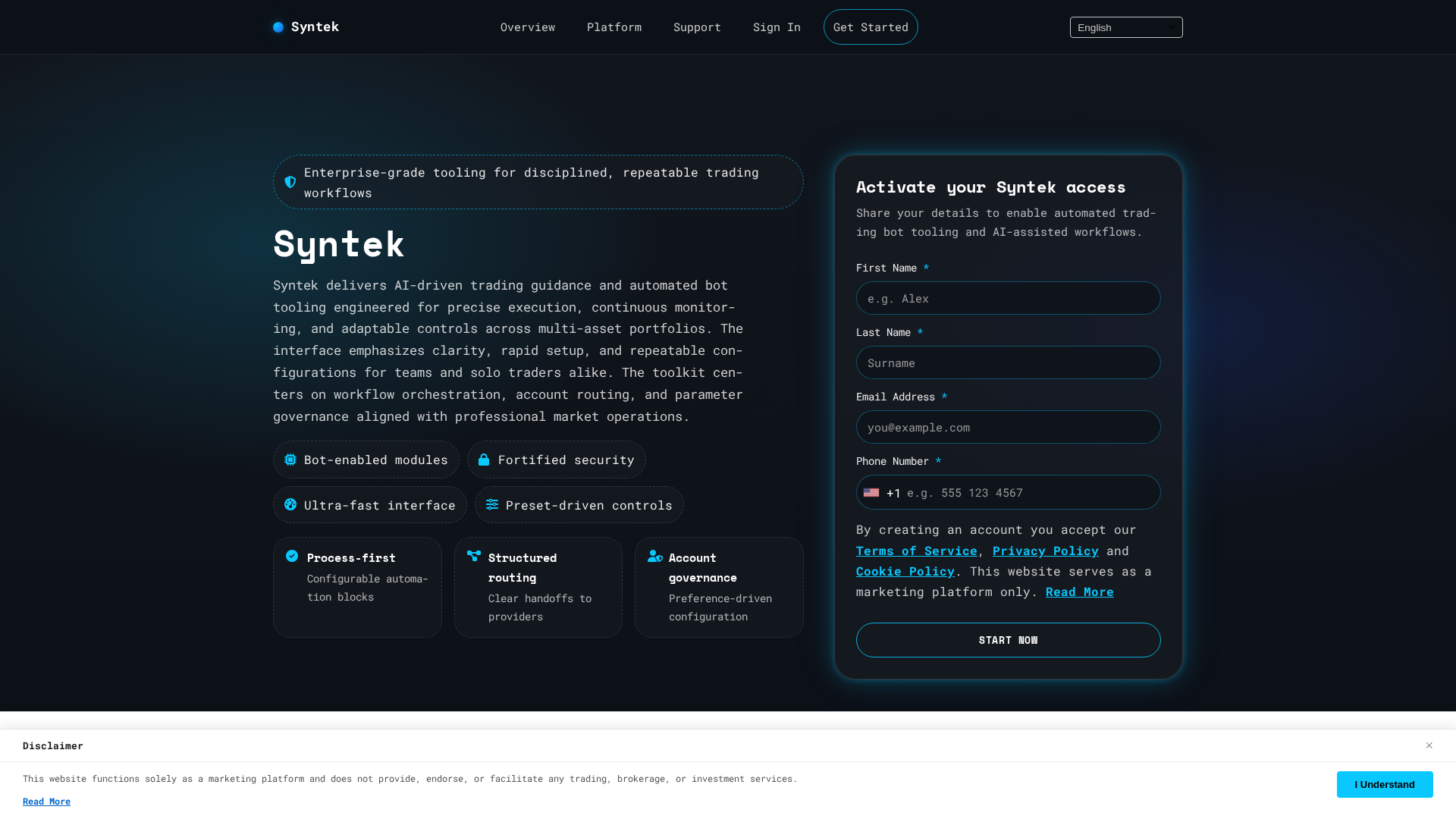Click the routing icon on Structured routing card
The height and width of the screenshot is (819, 1456).
click(474, 556)
